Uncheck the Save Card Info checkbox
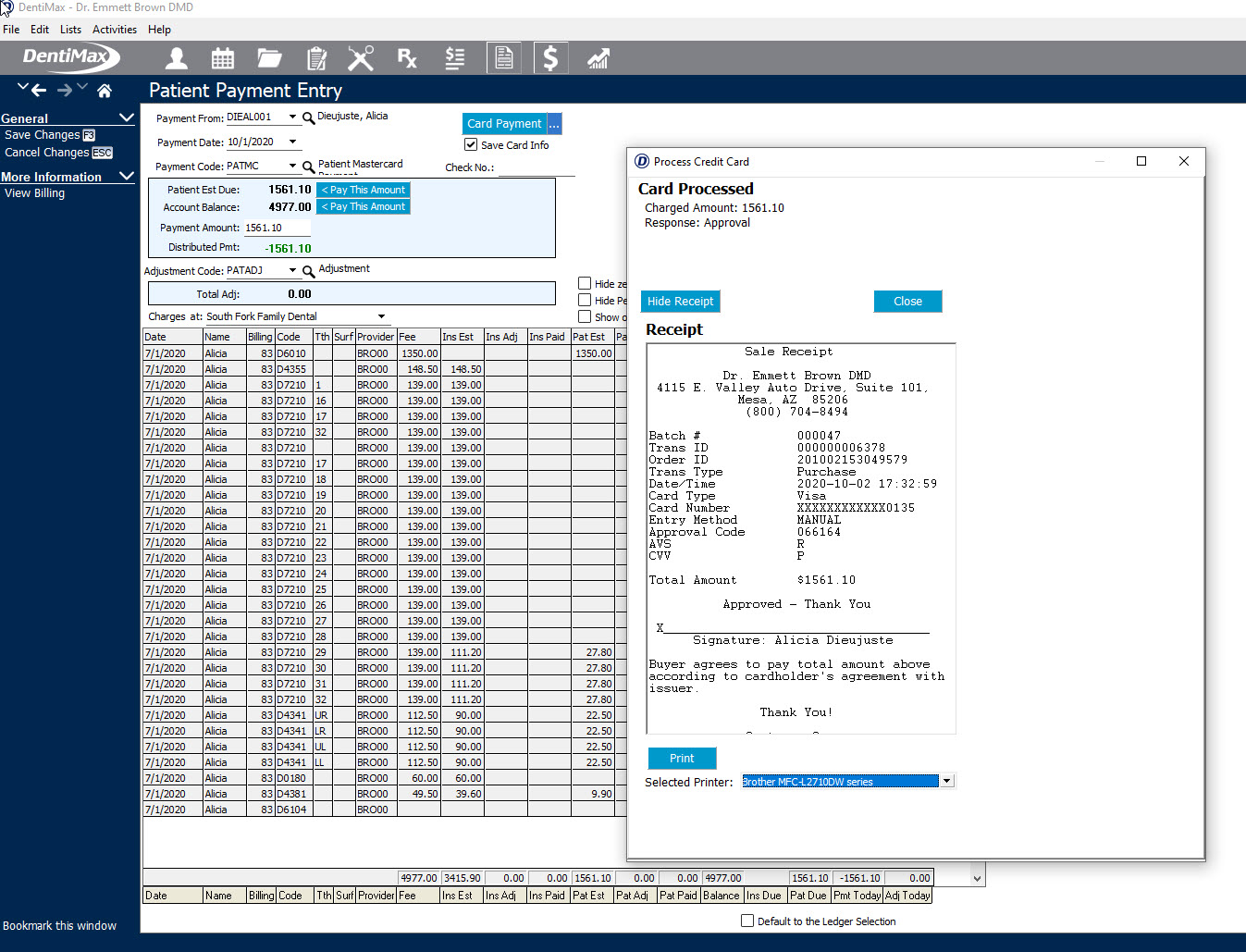The height and width of the screenshot is (952, 1246). pos(471,145)
